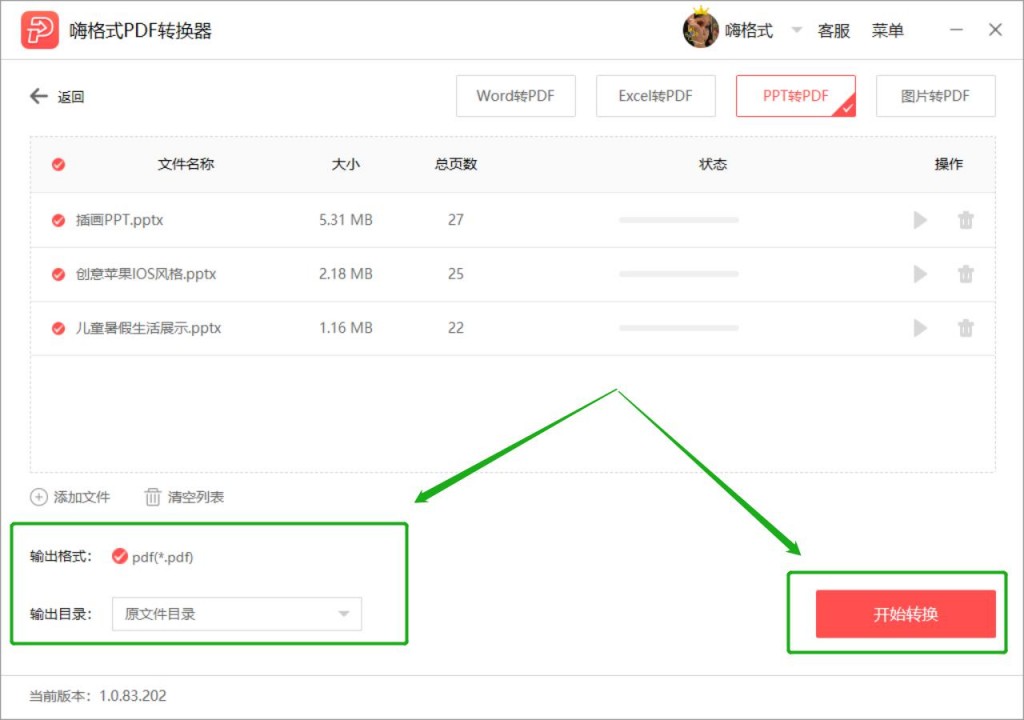
Task: Click the plus icon beside 添加文件
Action: [x=39, y=497]
